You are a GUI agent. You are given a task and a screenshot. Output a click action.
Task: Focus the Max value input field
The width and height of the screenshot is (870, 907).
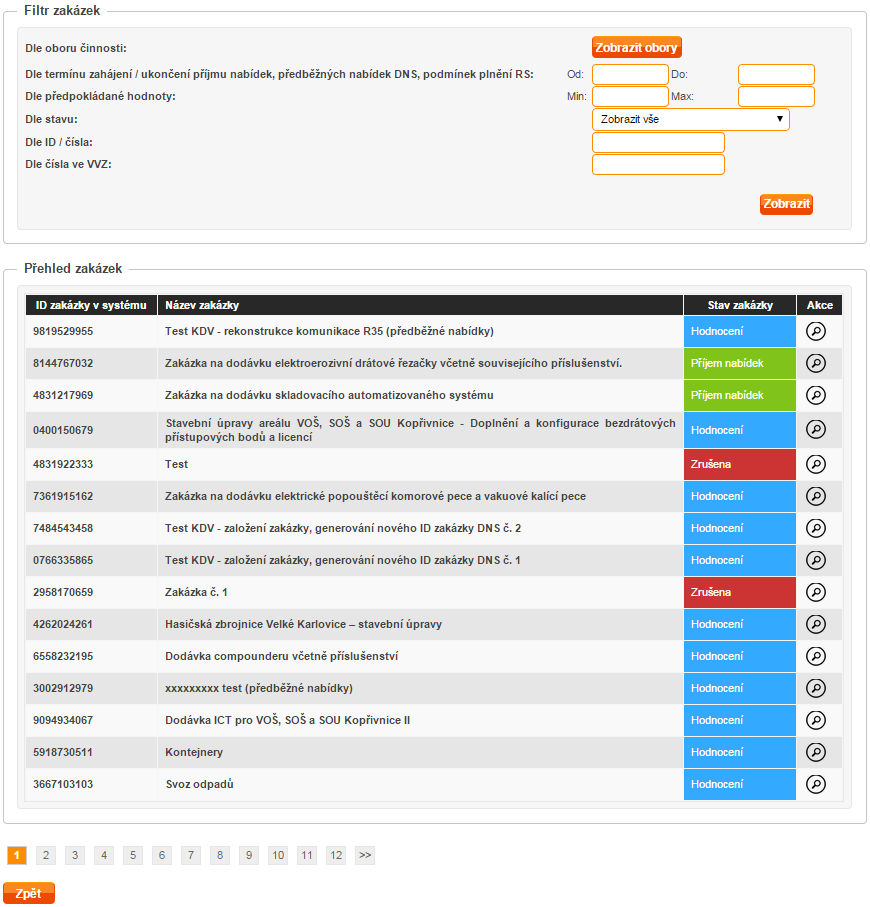pyautogui.click(x=776, y=97)
